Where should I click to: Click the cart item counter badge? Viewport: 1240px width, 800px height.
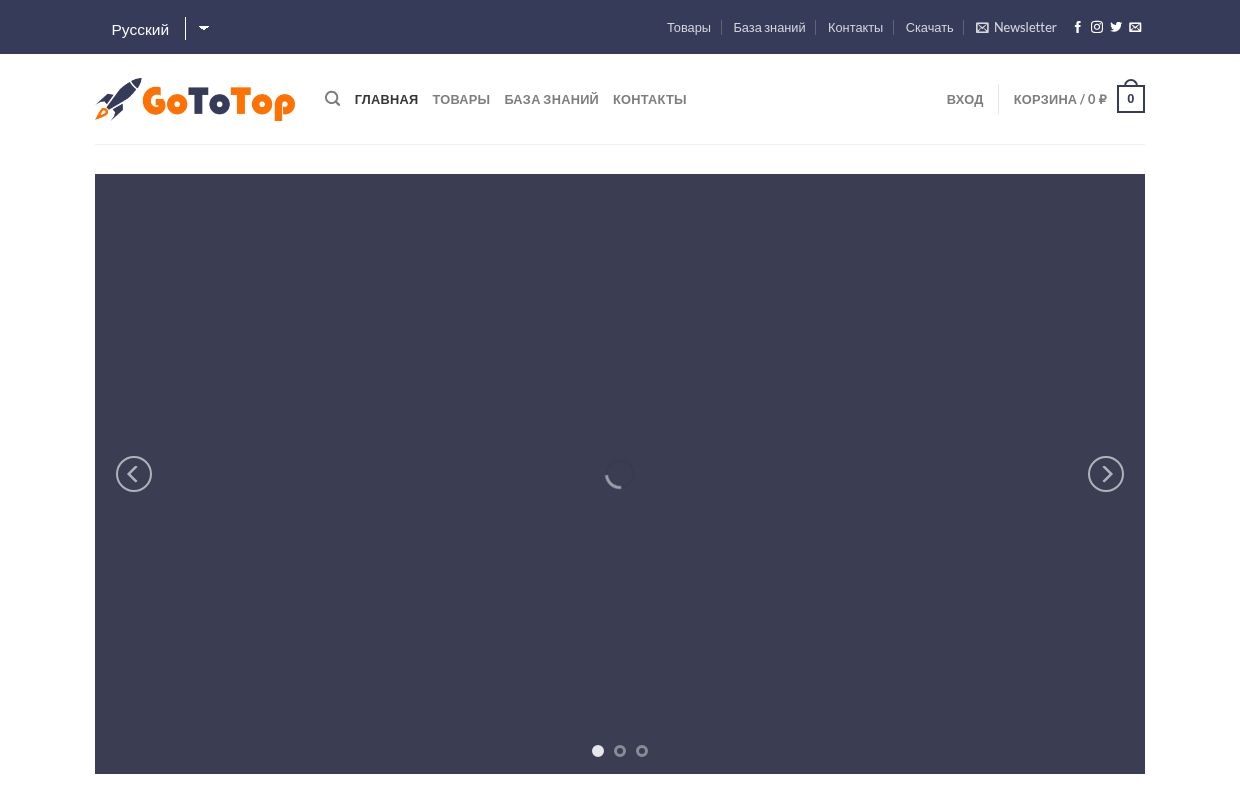pos(1130,98)
